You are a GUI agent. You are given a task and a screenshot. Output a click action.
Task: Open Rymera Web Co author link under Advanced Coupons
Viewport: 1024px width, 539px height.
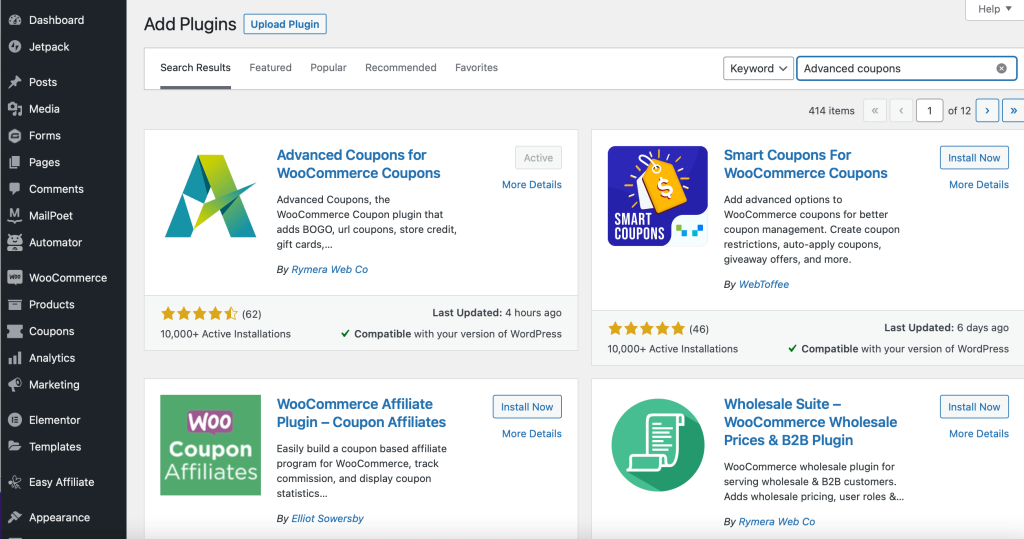click(330, 270)
